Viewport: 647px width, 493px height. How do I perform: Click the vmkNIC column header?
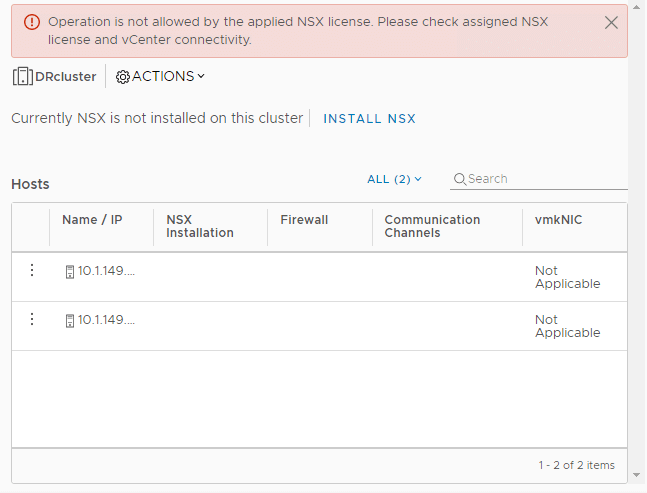(x=558, y=219)
